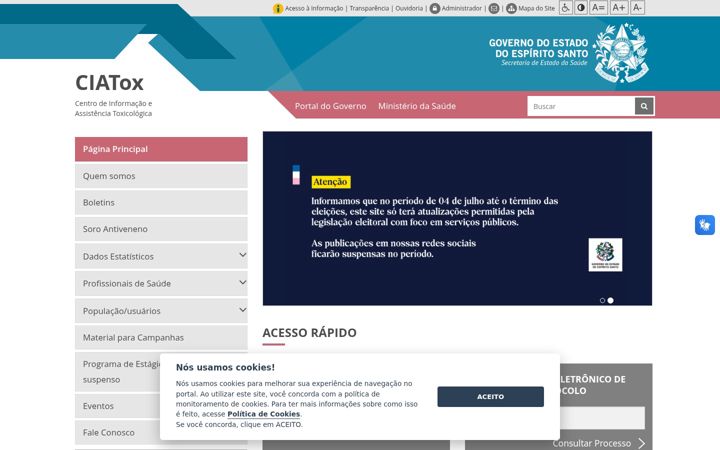Increase font size with A+

619,8
